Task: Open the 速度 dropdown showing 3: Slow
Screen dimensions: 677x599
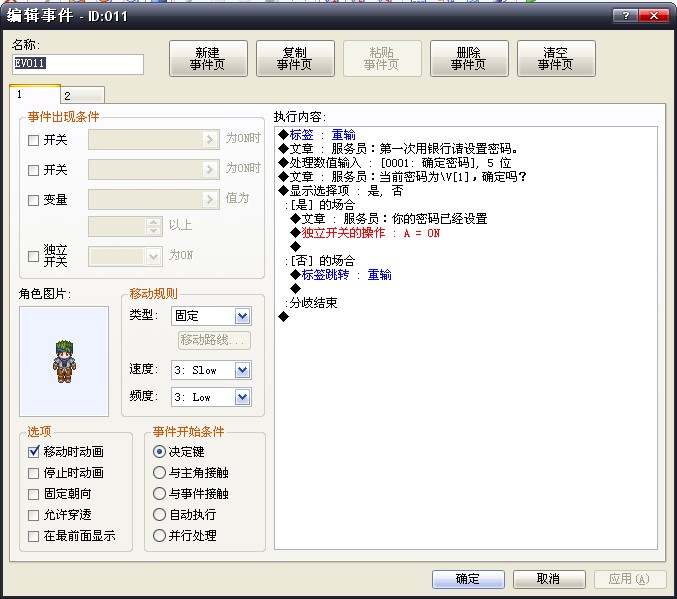Action: pos(243,370)
